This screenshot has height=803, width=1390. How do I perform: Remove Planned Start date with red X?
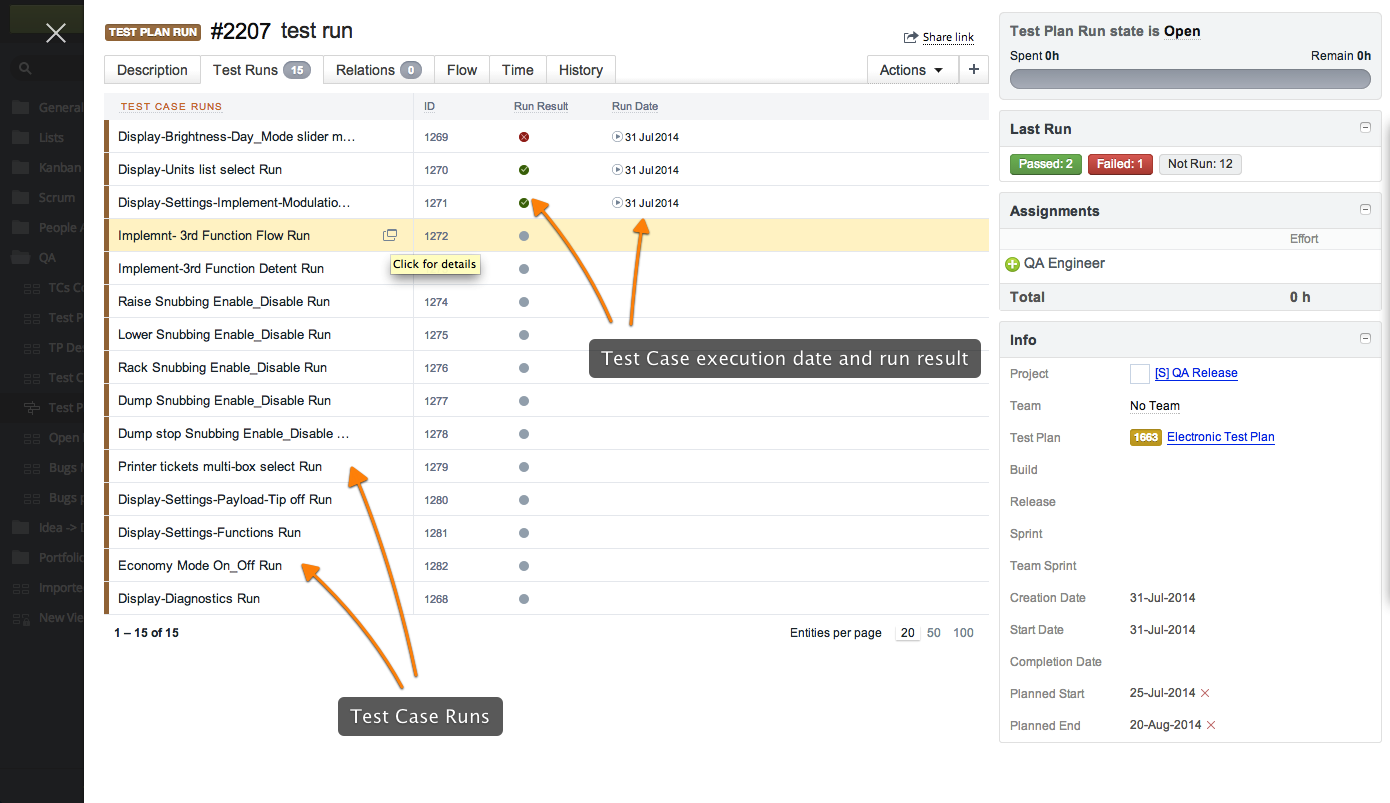click(1205, 693)
